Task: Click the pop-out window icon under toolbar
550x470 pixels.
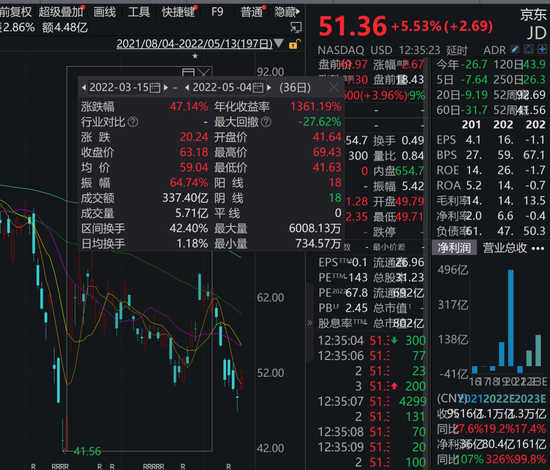Action: 296,27
